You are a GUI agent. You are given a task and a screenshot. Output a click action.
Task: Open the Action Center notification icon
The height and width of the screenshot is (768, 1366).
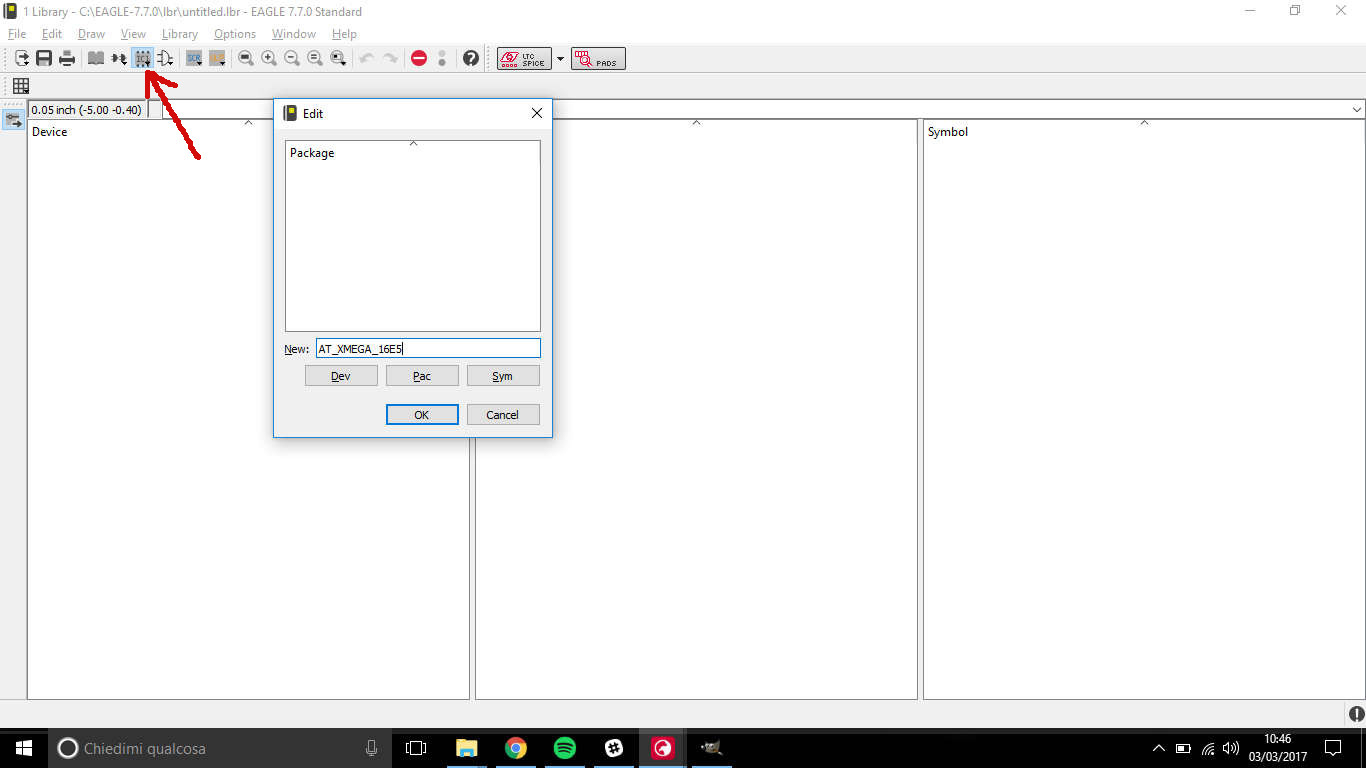click(x=1332, y=748)
